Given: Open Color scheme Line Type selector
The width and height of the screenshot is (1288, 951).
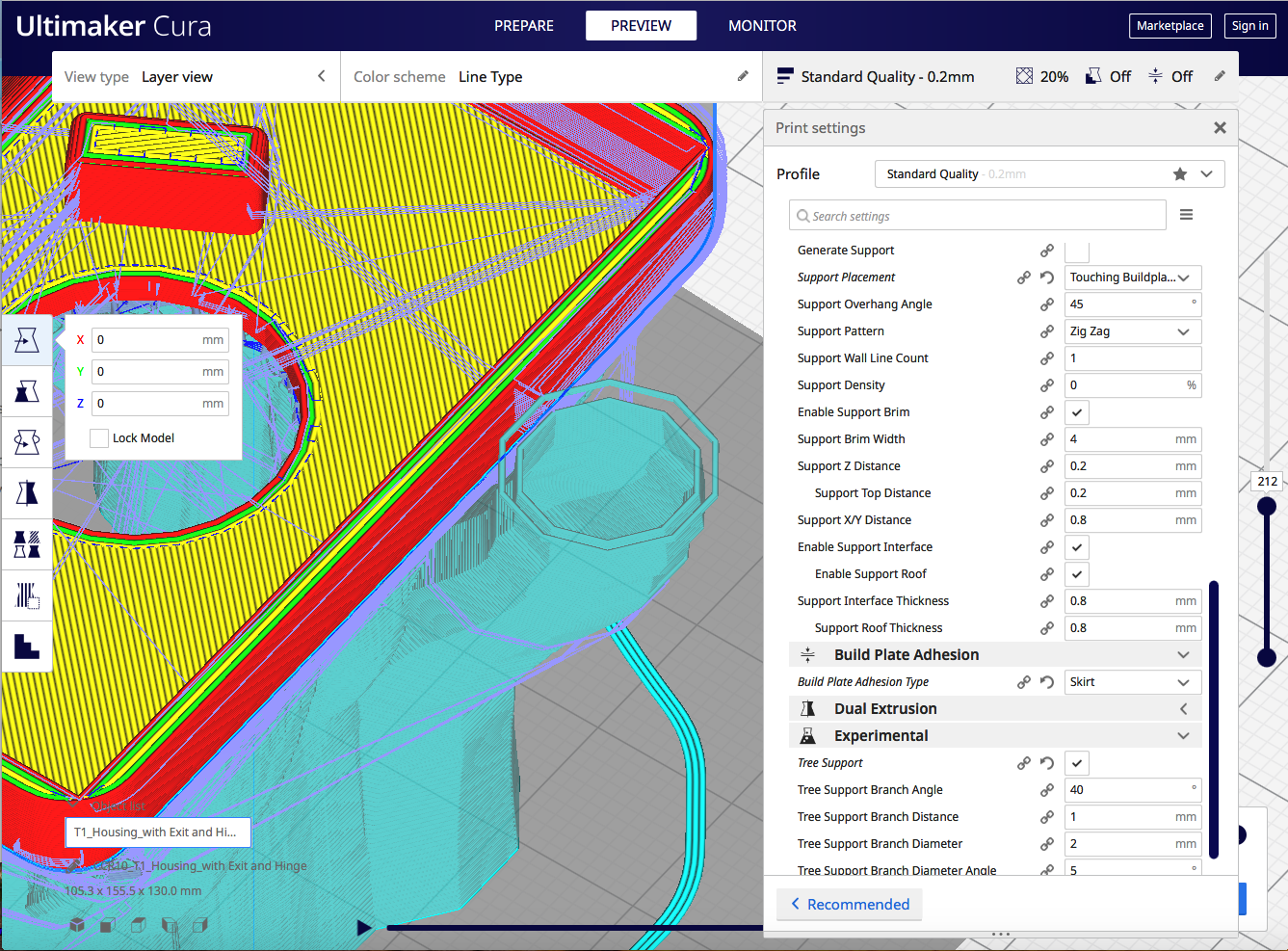Looking at the screenshot, I should 551,77.
